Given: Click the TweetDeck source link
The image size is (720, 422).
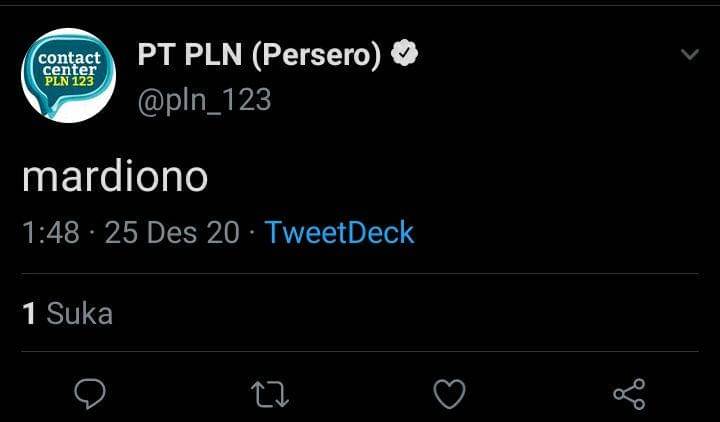Looking at the screenshot, I should 339,233.
